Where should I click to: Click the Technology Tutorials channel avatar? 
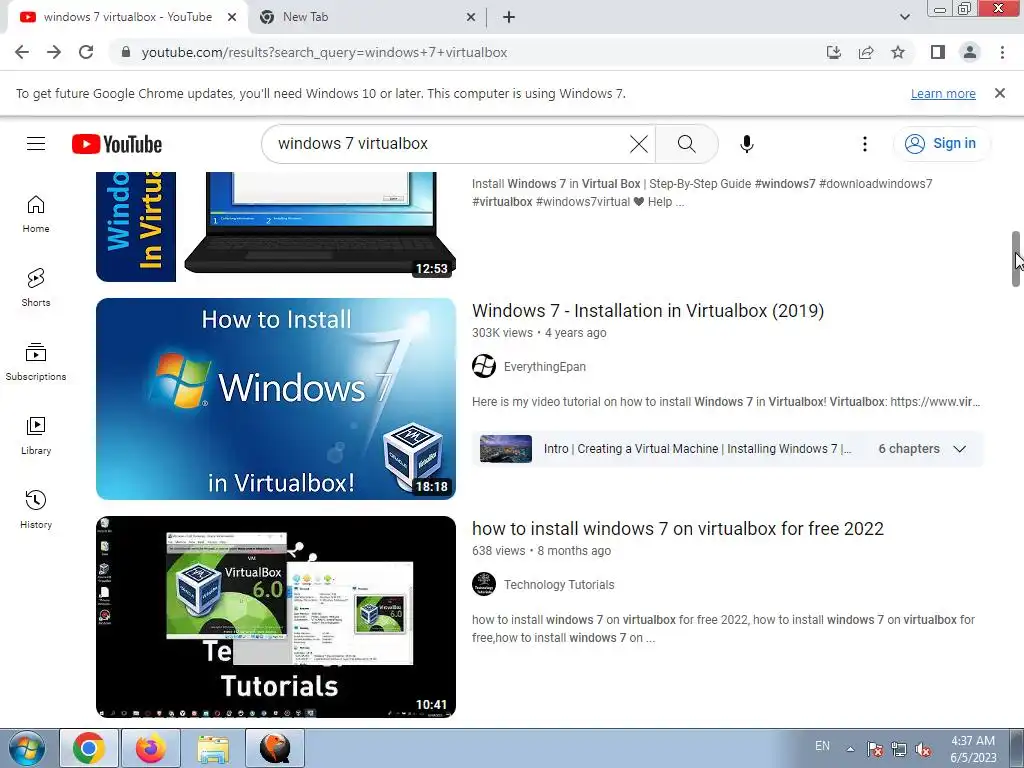point(484,584)
